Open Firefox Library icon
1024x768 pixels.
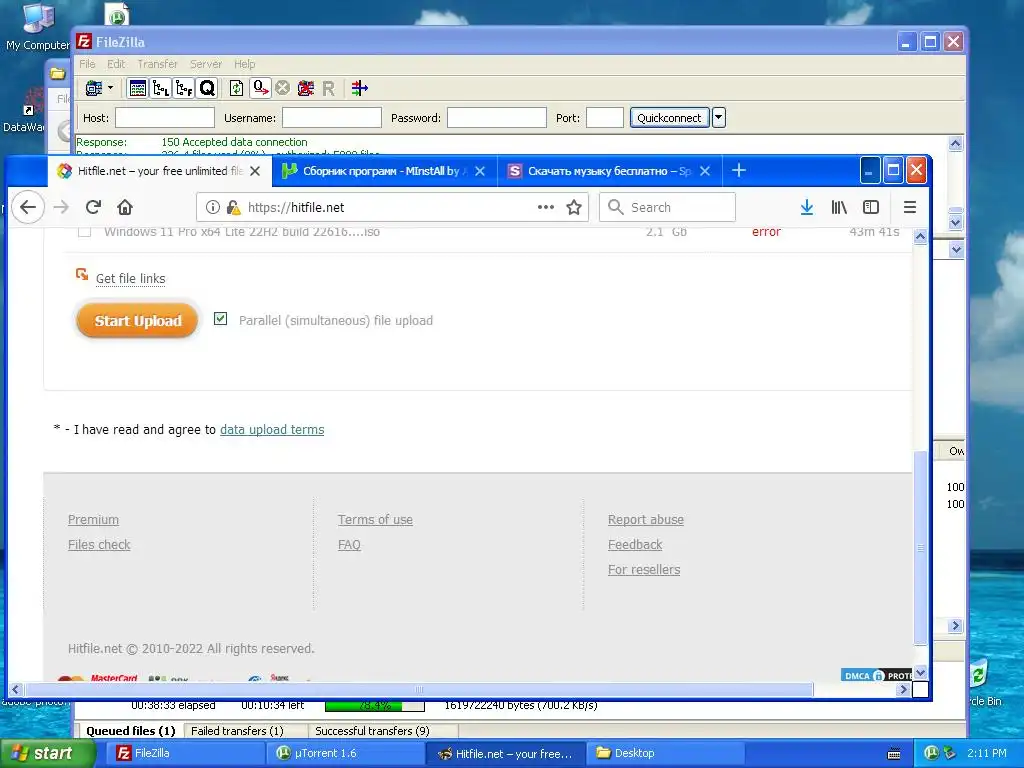click(x=839, y=207)
